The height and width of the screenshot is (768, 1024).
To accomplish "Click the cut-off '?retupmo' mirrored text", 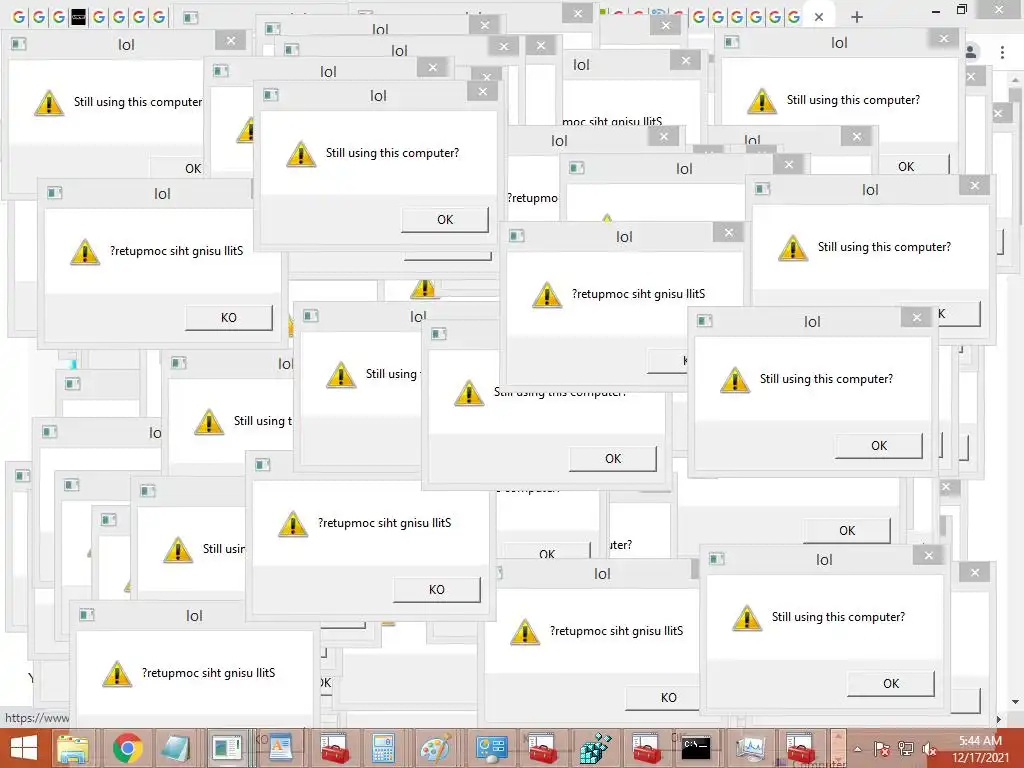I will [x=532, y=198].
